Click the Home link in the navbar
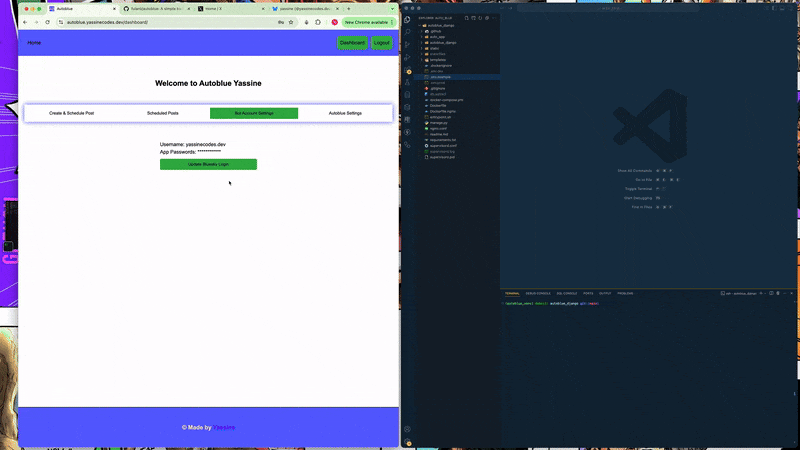The image size is (800, 450). click(x=34, y=43)
